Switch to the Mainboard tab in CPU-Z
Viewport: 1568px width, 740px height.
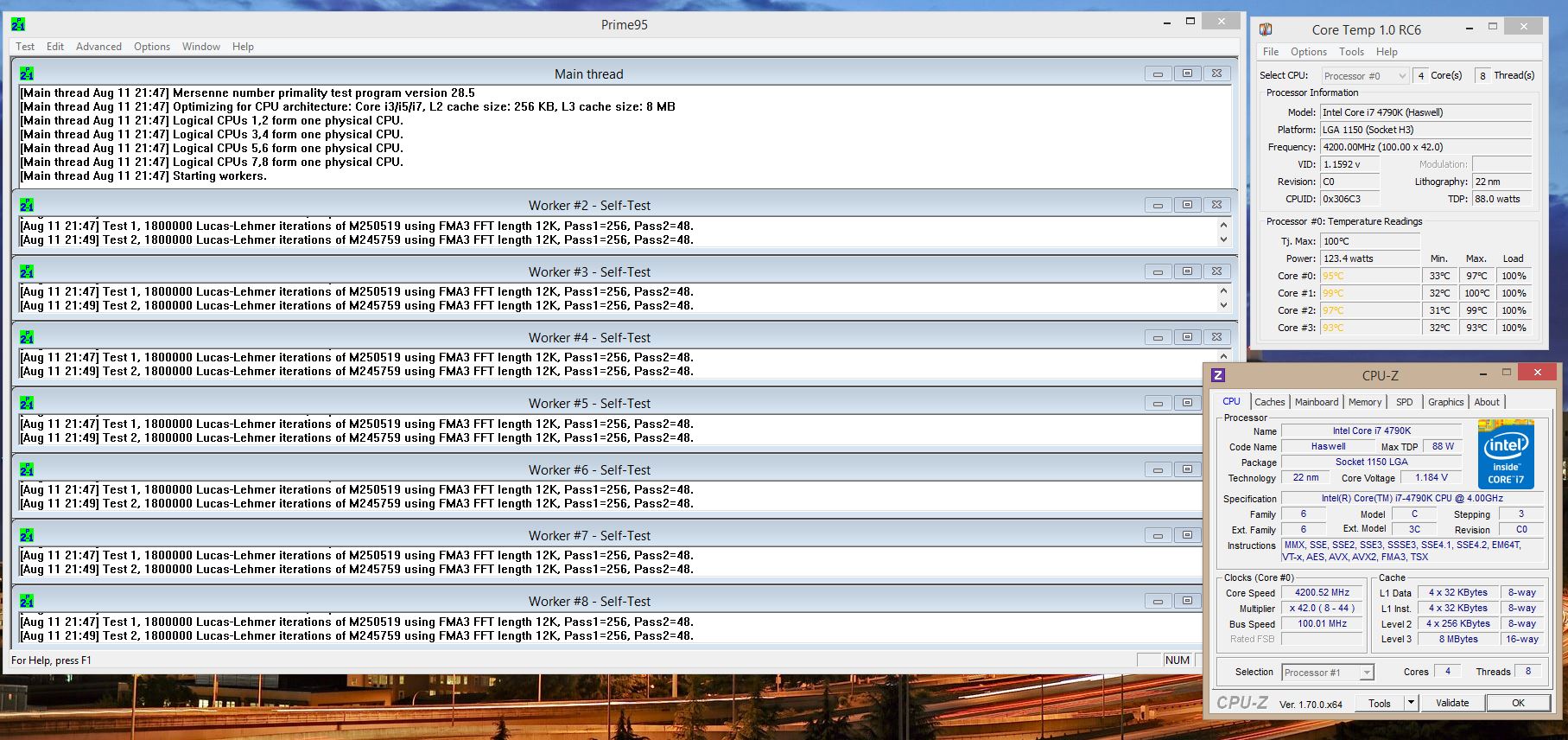1317,402
